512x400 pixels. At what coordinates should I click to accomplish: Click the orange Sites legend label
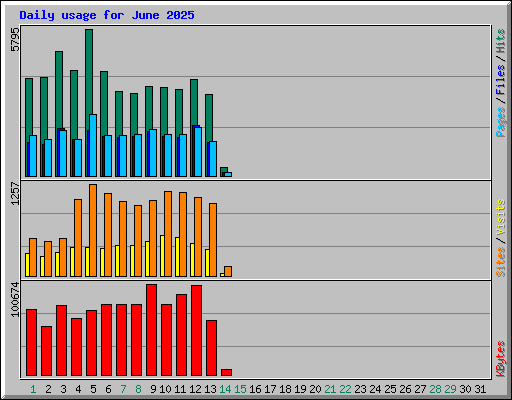(x=500, y=262)
